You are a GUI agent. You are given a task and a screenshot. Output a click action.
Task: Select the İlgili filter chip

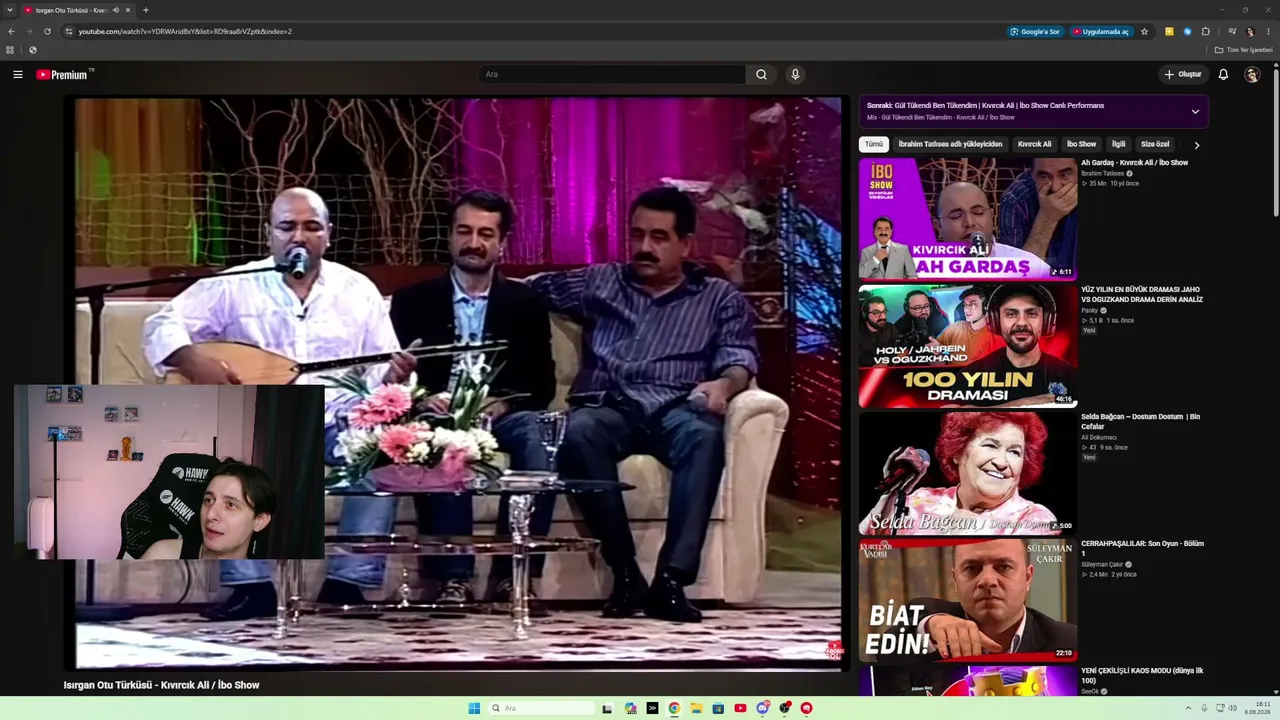tap(1118, 144)
